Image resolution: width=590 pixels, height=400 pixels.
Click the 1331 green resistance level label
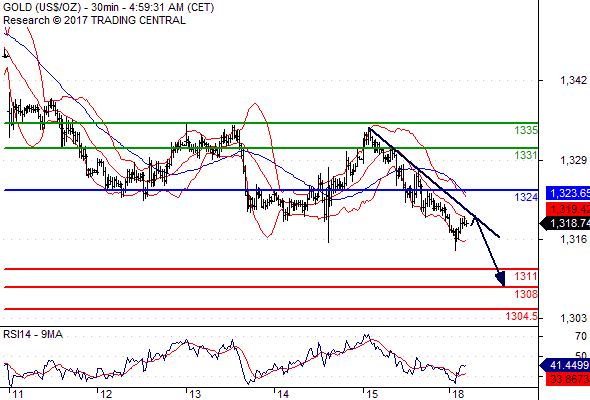click(526, 155)
